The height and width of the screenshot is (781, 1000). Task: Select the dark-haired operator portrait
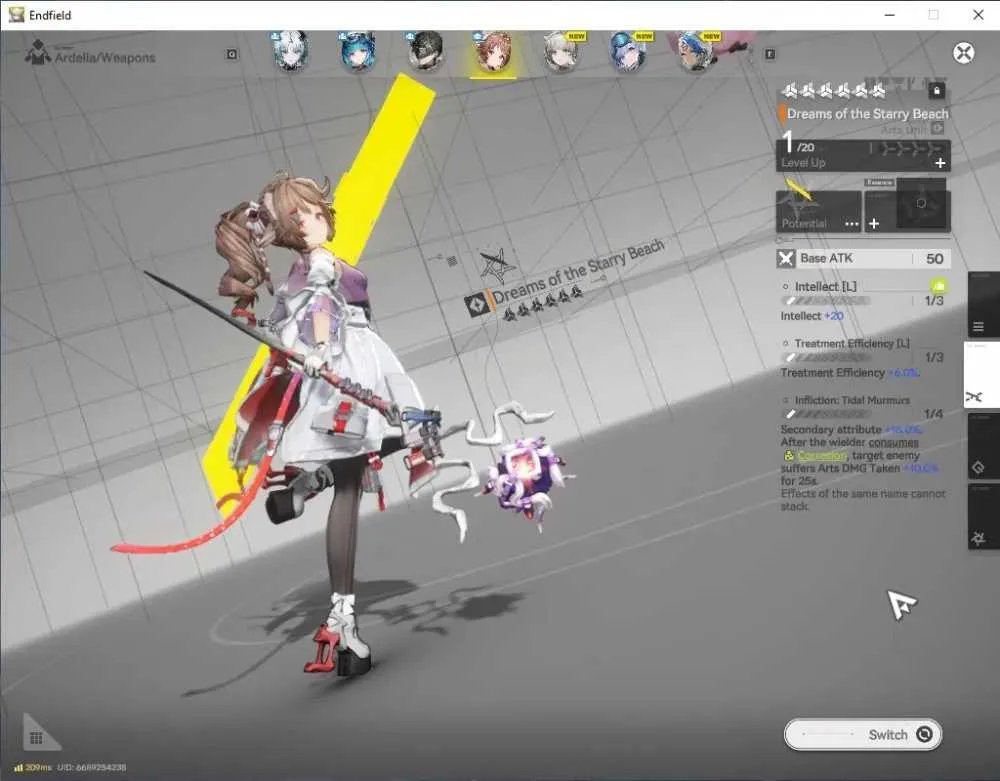click(425, 52)
